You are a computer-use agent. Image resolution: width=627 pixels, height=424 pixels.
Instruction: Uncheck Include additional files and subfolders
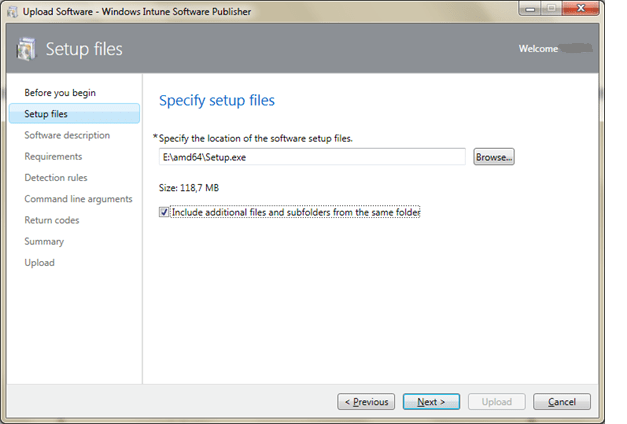[x=164, y=212]
